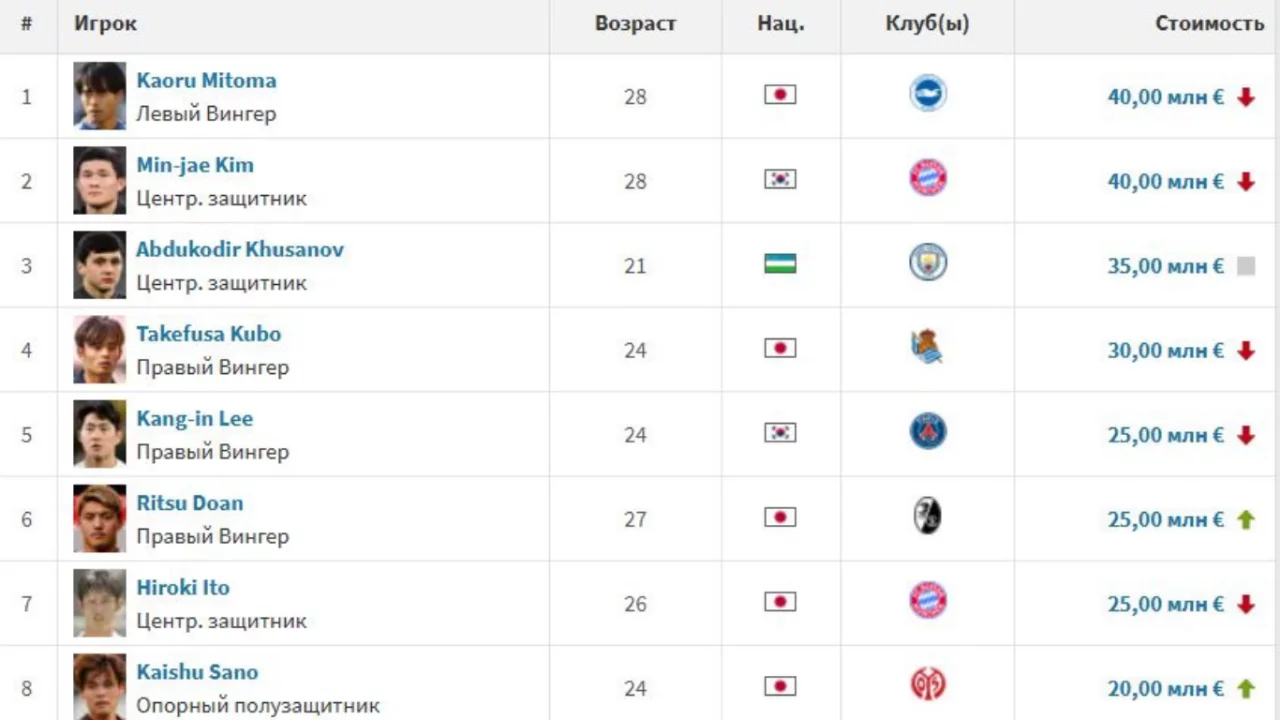Click Hiroki Ito's portrait thumbnail
The image size is (1280, 720).
pos(99,603)
